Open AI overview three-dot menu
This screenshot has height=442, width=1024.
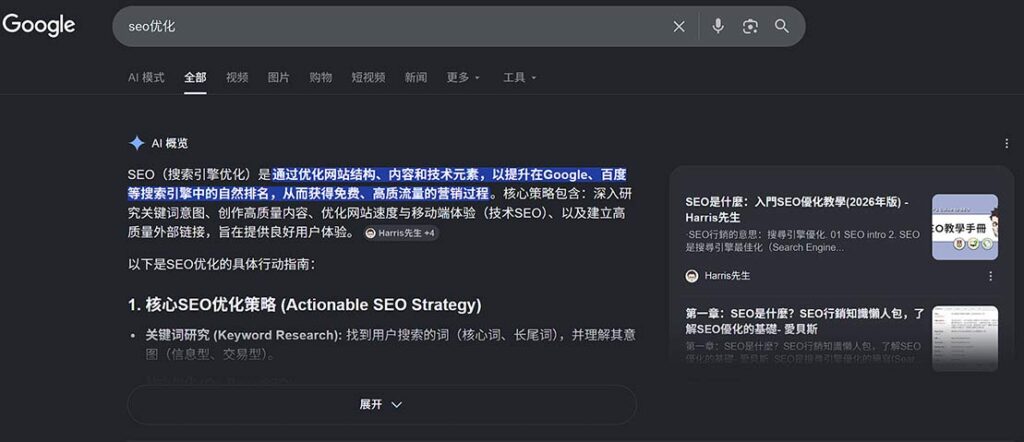pos(1006,143)
